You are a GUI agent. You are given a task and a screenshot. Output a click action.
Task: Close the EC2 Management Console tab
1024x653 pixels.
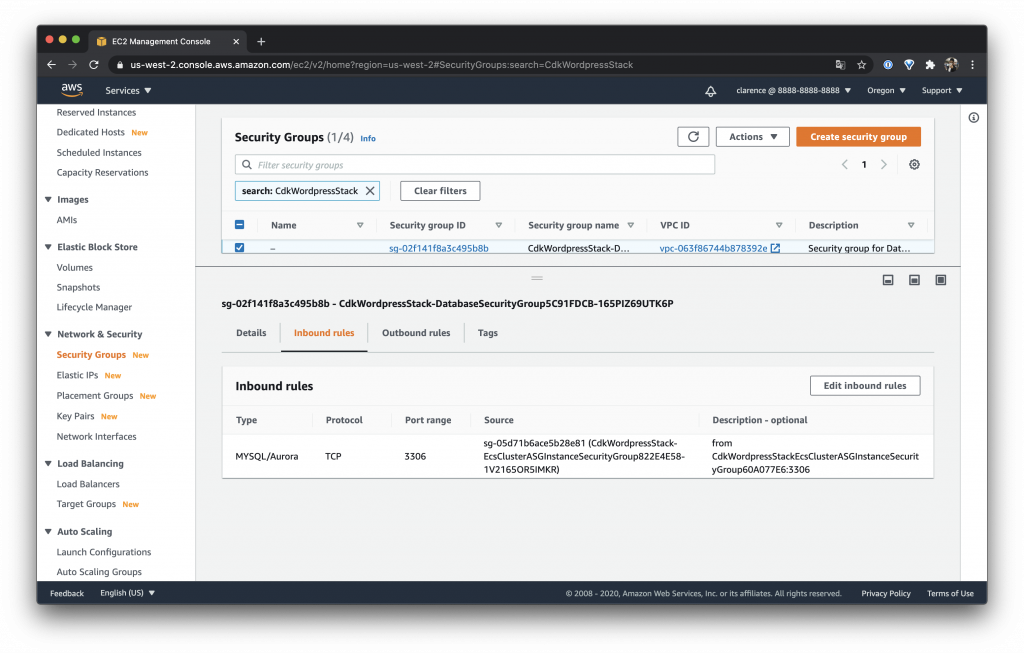[x=236, y=41]
